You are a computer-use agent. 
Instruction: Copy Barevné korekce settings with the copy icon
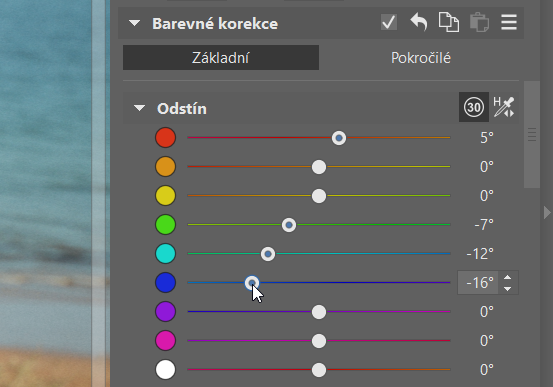pos(449,23)
